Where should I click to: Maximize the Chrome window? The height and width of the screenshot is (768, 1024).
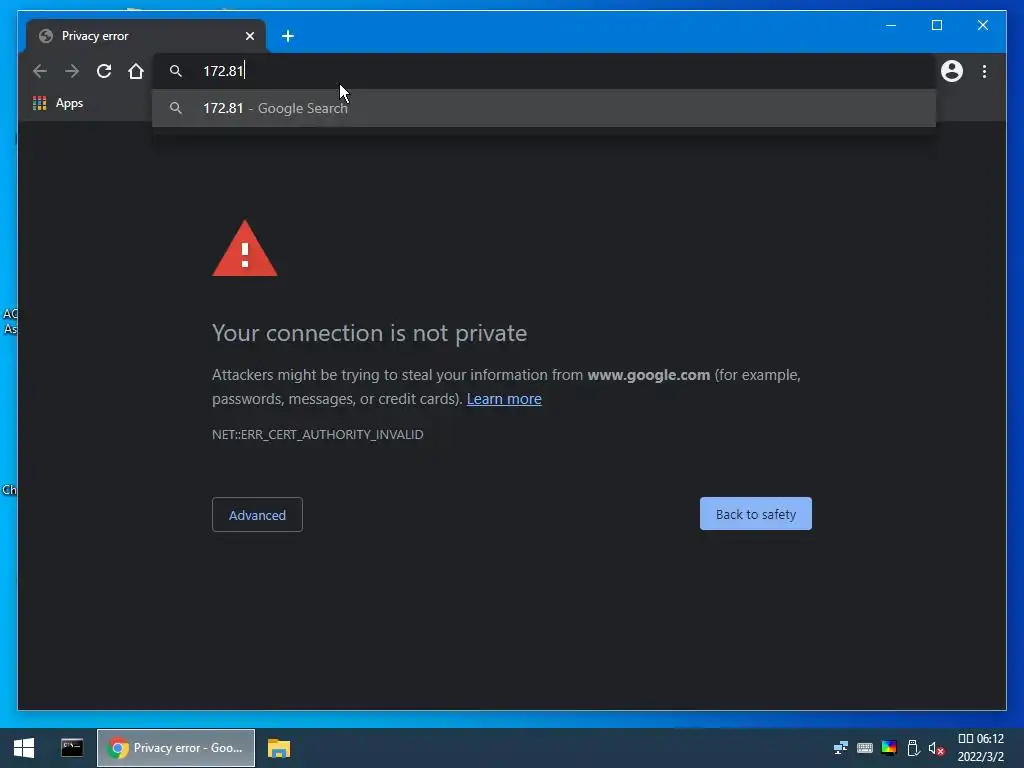pos(936,25)
